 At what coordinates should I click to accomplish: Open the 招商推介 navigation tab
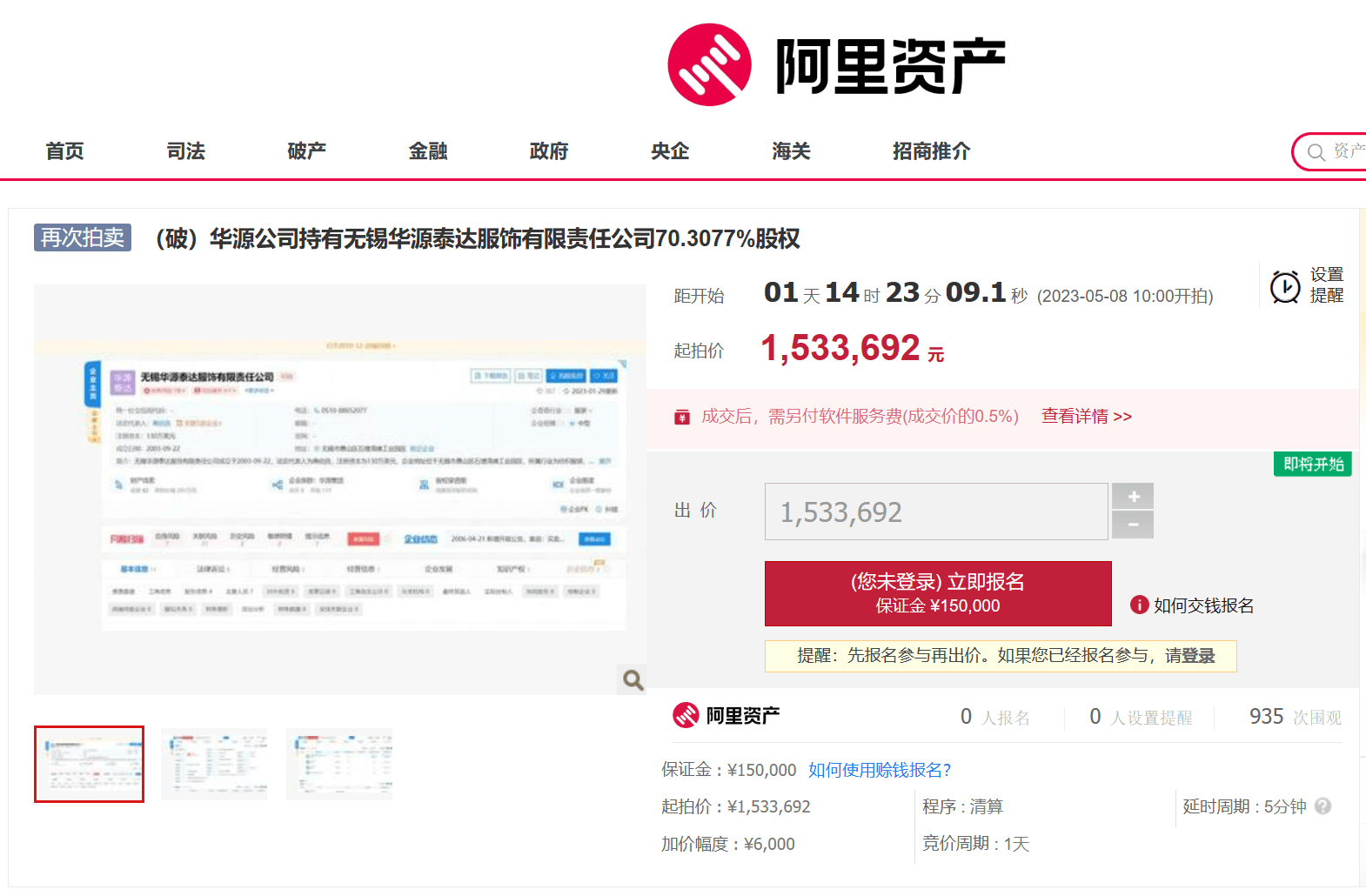931,151
